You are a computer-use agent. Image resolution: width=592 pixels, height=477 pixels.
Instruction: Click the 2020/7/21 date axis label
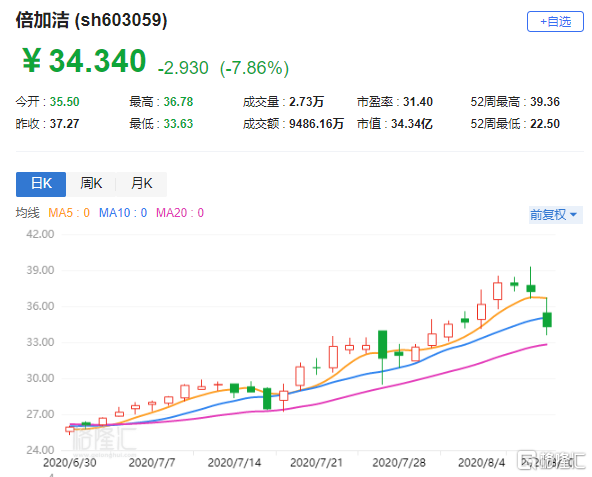[x=316, y=463]
